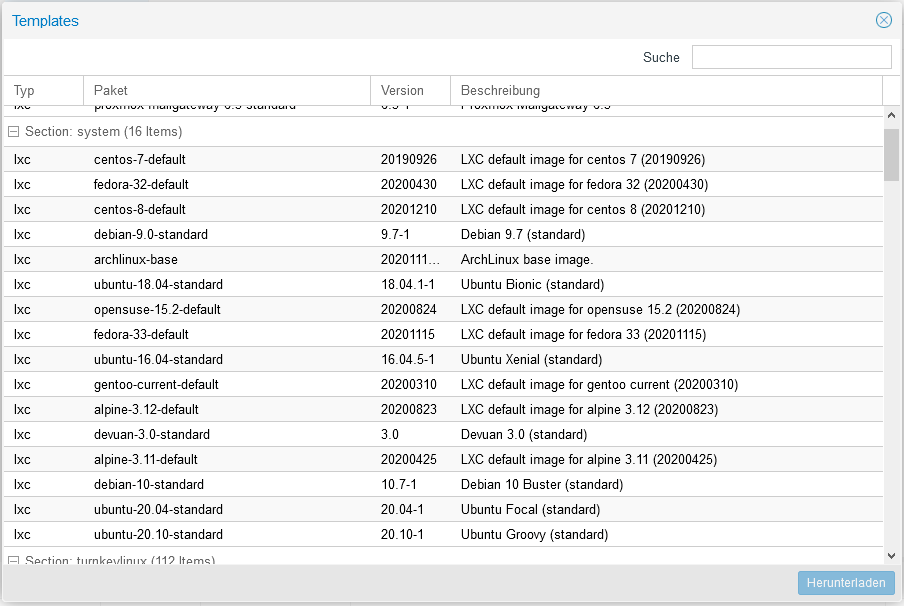Select the ubuntu-20.04-standard template row
This screenshot has width=904, height=606.
(443, 509)
